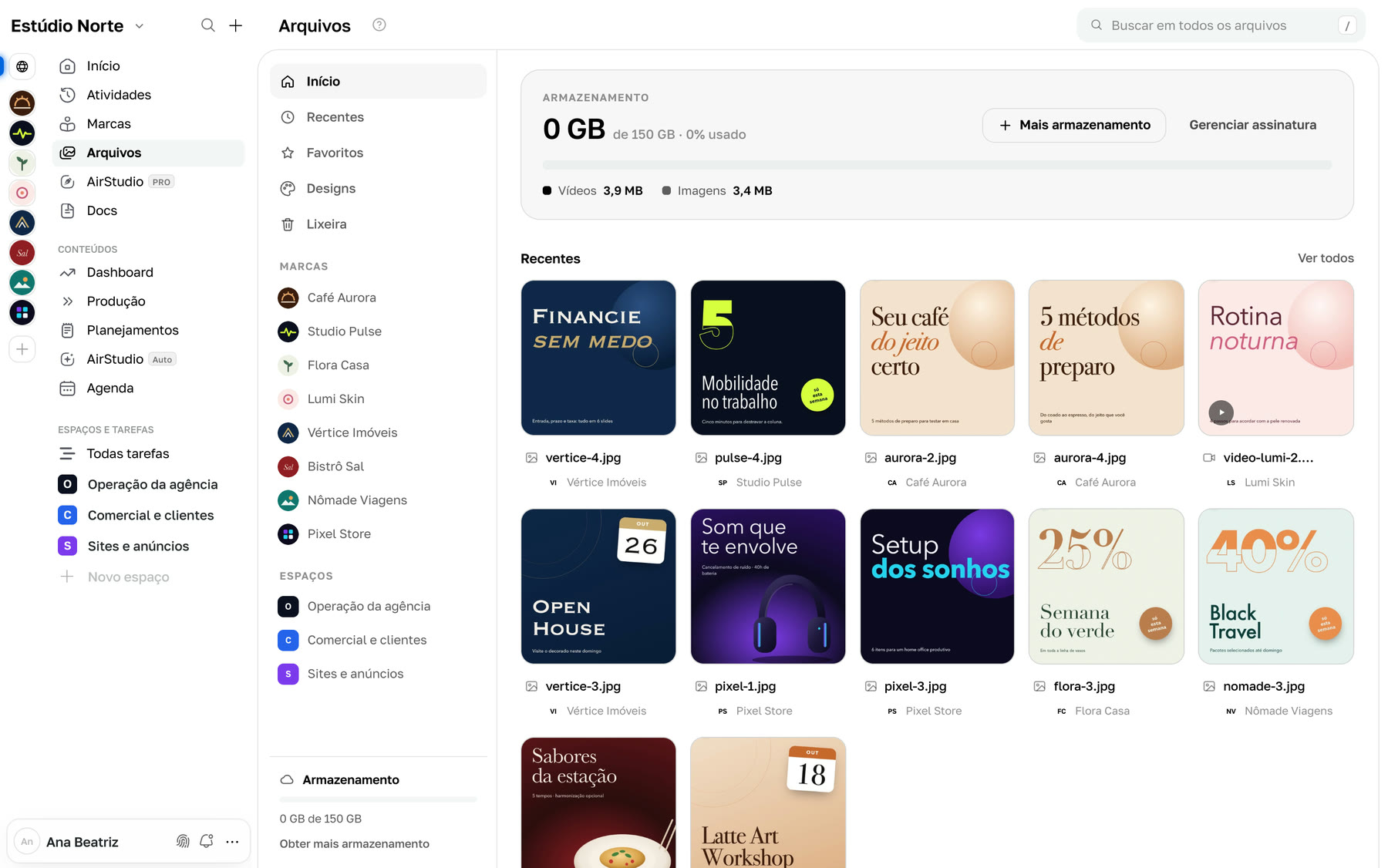1388x868 pixels.
Task: Open Gerenciar assinatura link
Action: [x=1252, y=125]
